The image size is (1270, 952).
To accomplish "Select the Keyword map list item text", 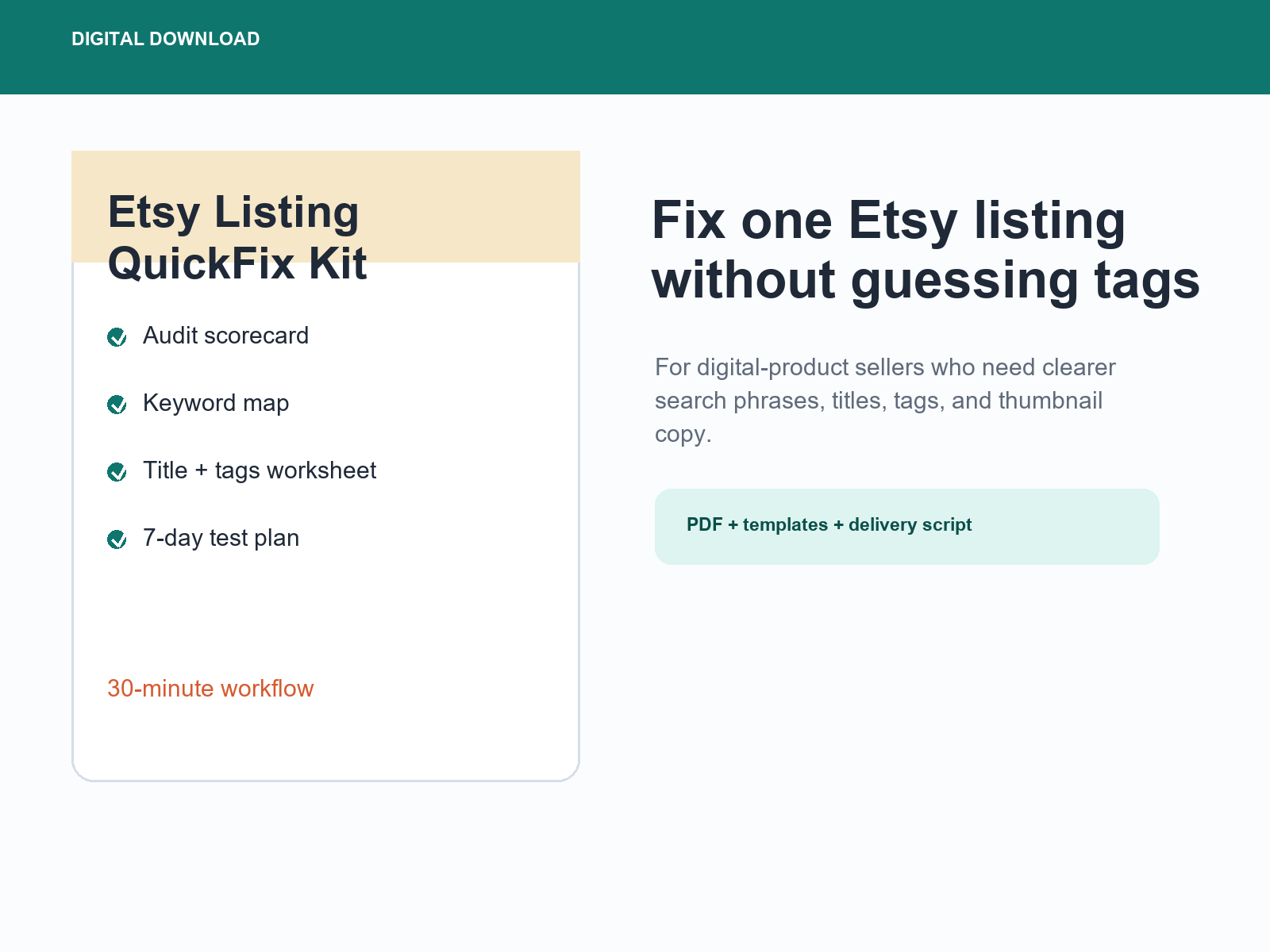I will pyautogui.click(x=216, y=403).
